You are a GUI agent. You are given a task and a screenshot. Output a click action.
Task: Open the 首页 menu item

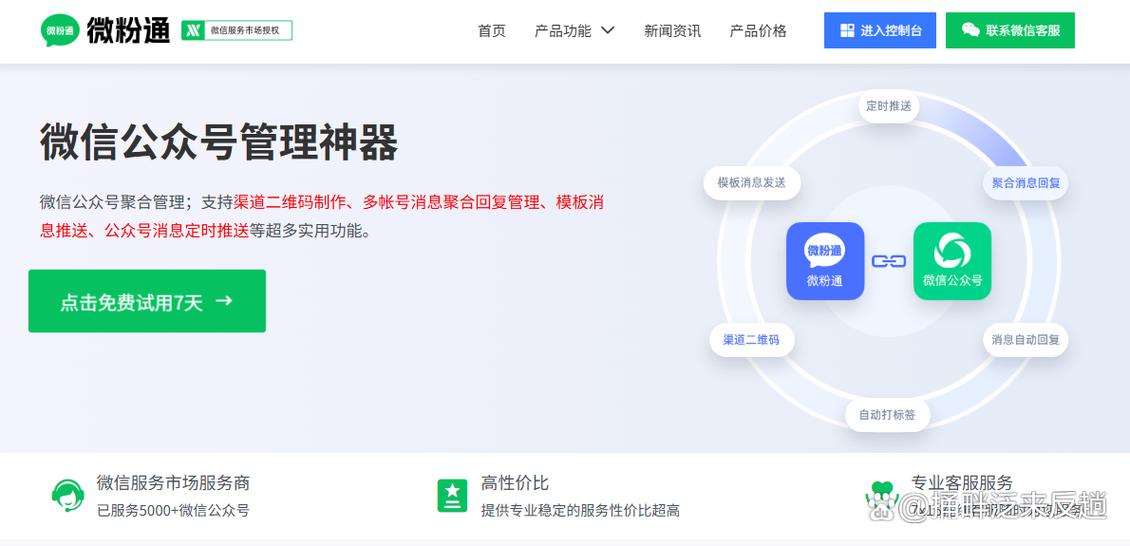point(491,31)
